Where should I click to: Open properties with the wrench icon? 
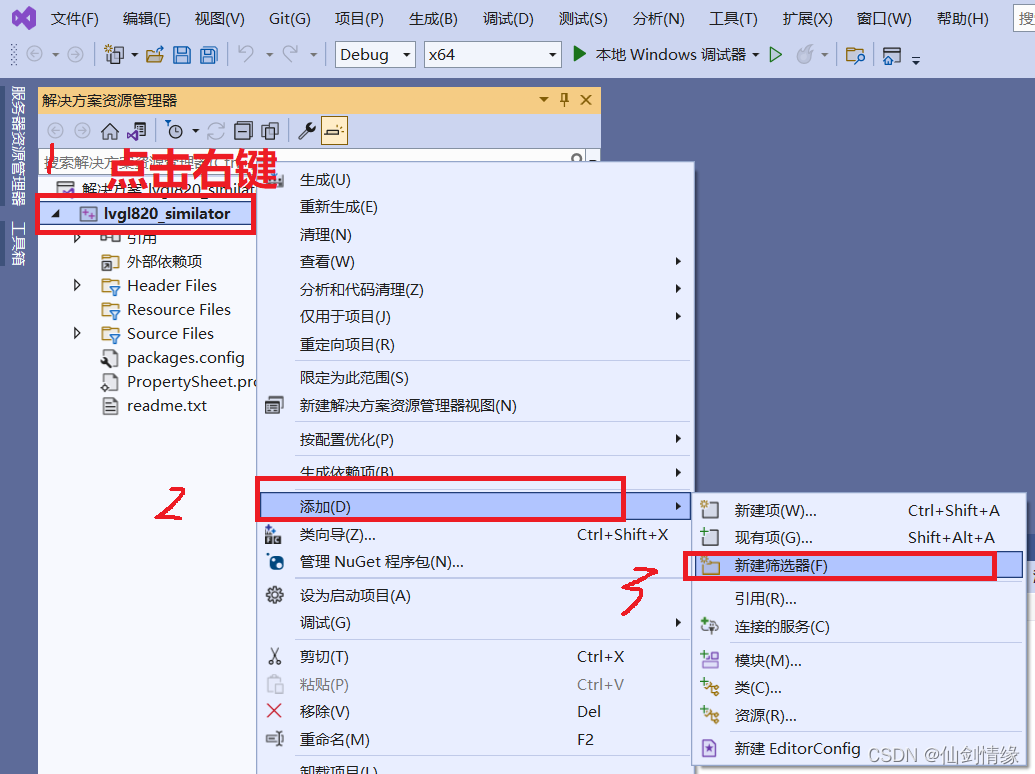coord(306,131)
